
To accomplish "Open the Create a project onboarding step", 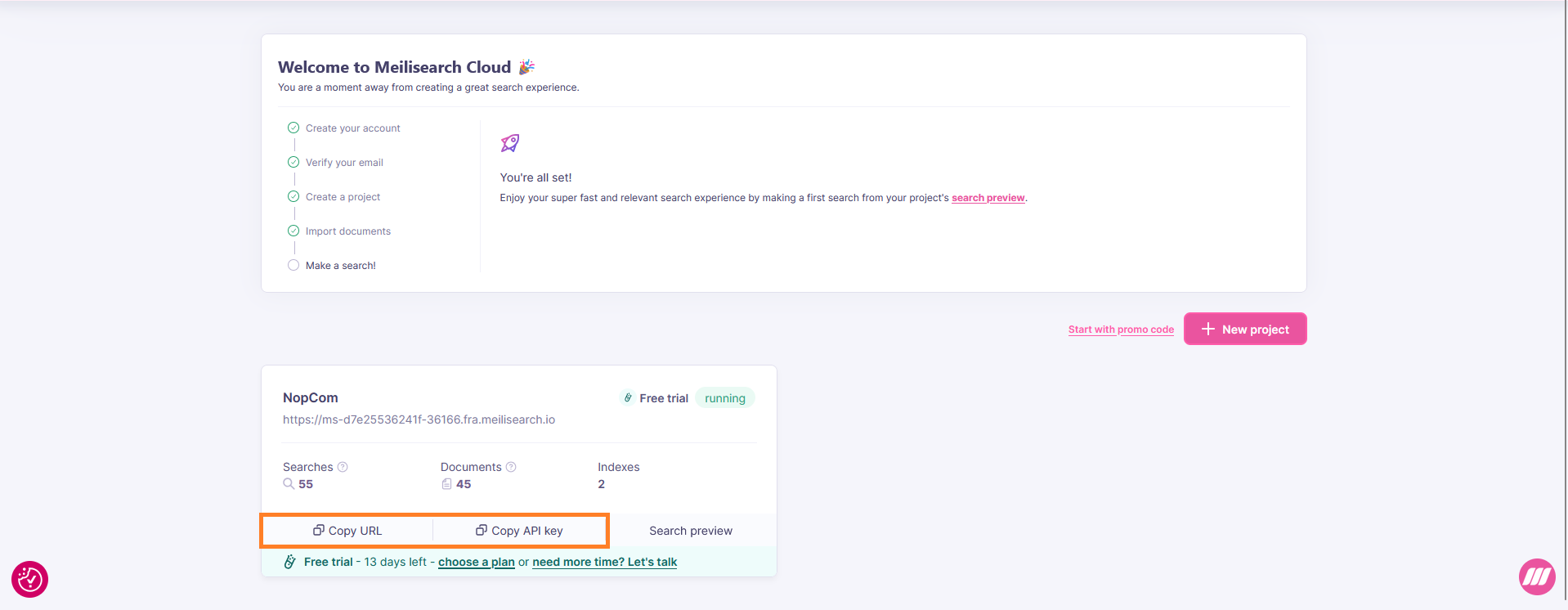I will coord(343,197).
